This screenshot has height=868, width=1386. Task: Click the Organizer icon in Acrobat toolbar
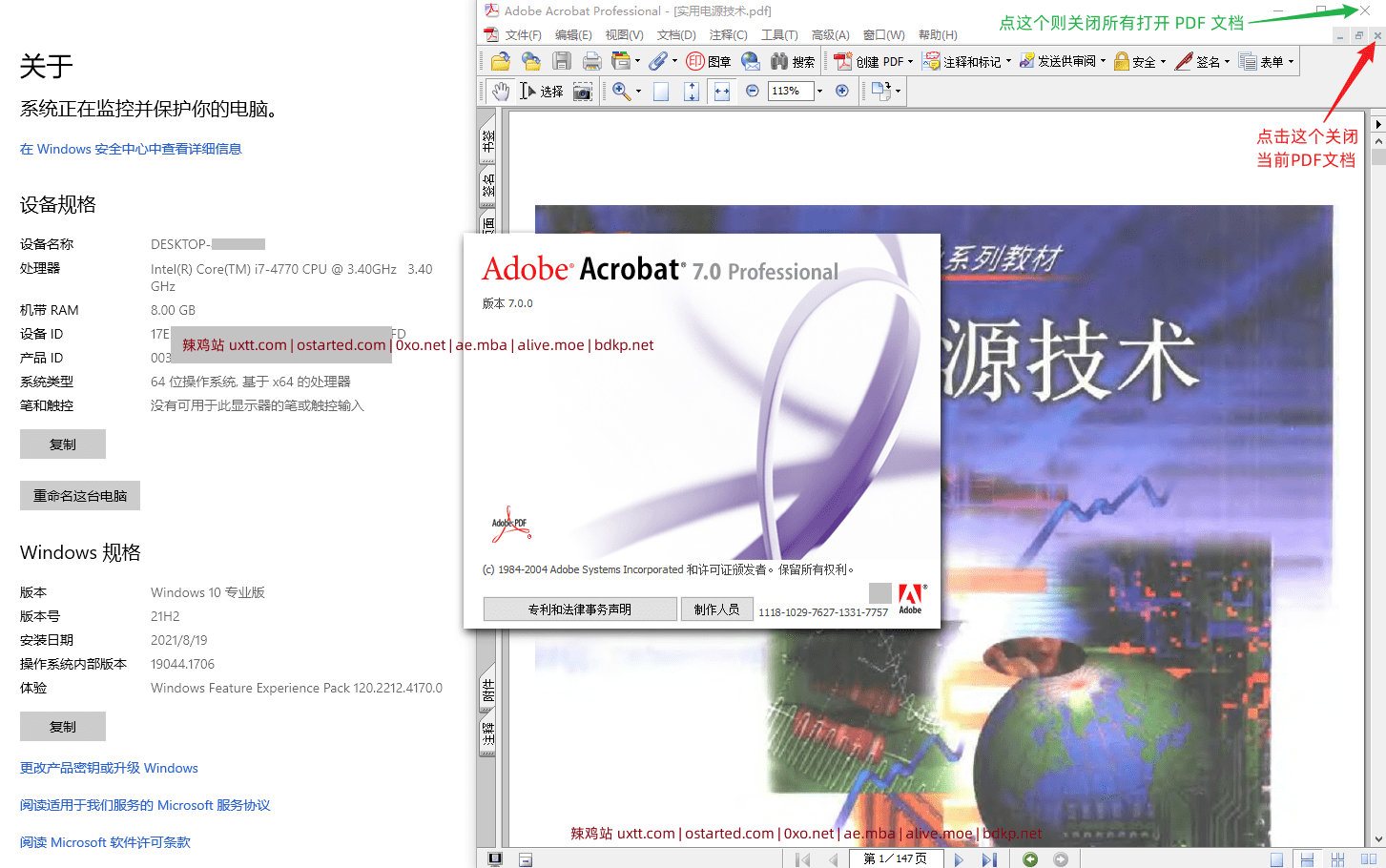click(x=621, y=61)
